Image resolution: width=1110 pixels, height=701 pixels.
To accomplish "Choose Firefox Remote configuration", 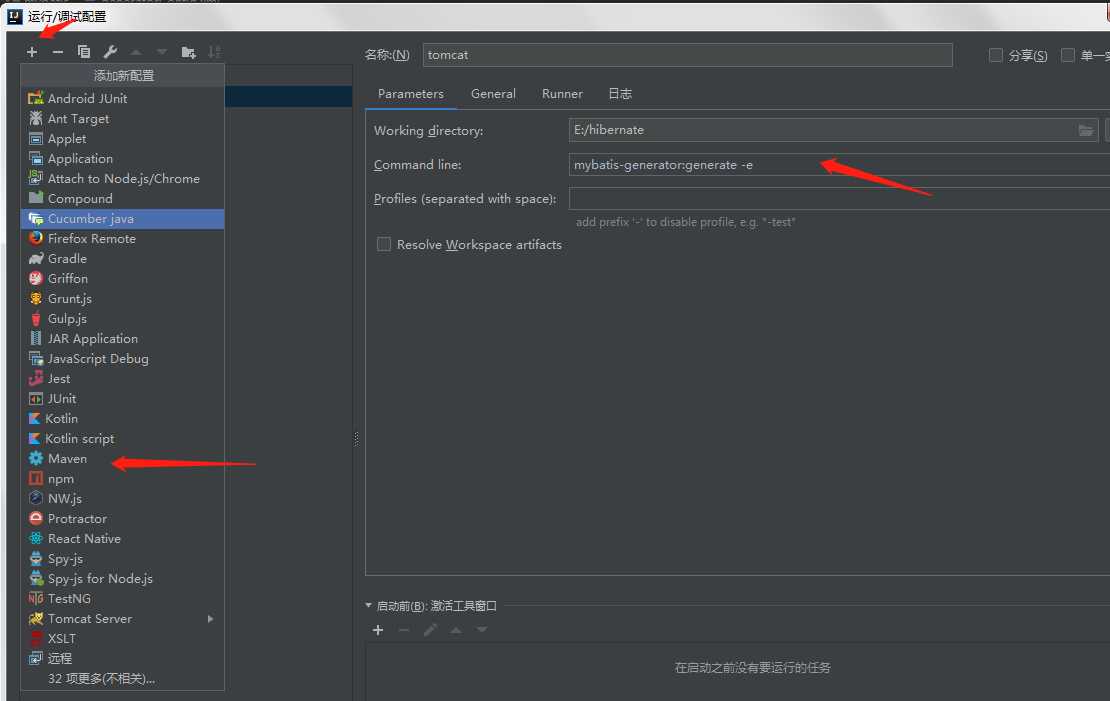I will click(122, 239).
